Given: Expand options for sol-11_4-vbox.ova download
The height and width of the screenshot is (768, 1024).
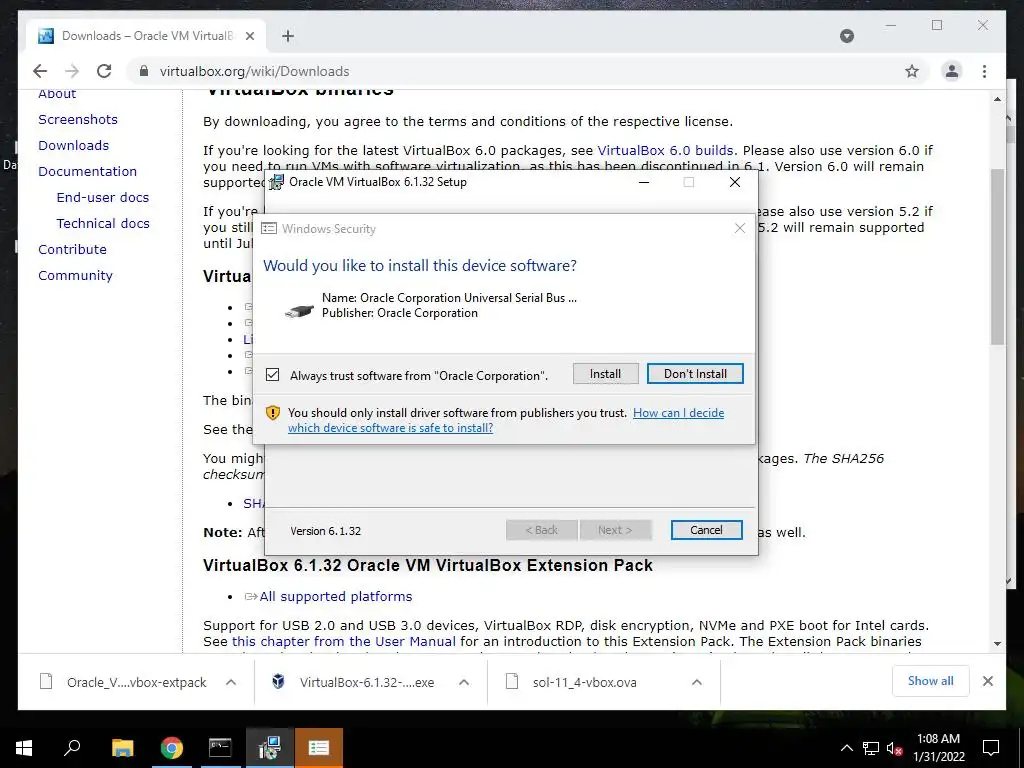Looking at the screenshot, I should click(697, 682).
